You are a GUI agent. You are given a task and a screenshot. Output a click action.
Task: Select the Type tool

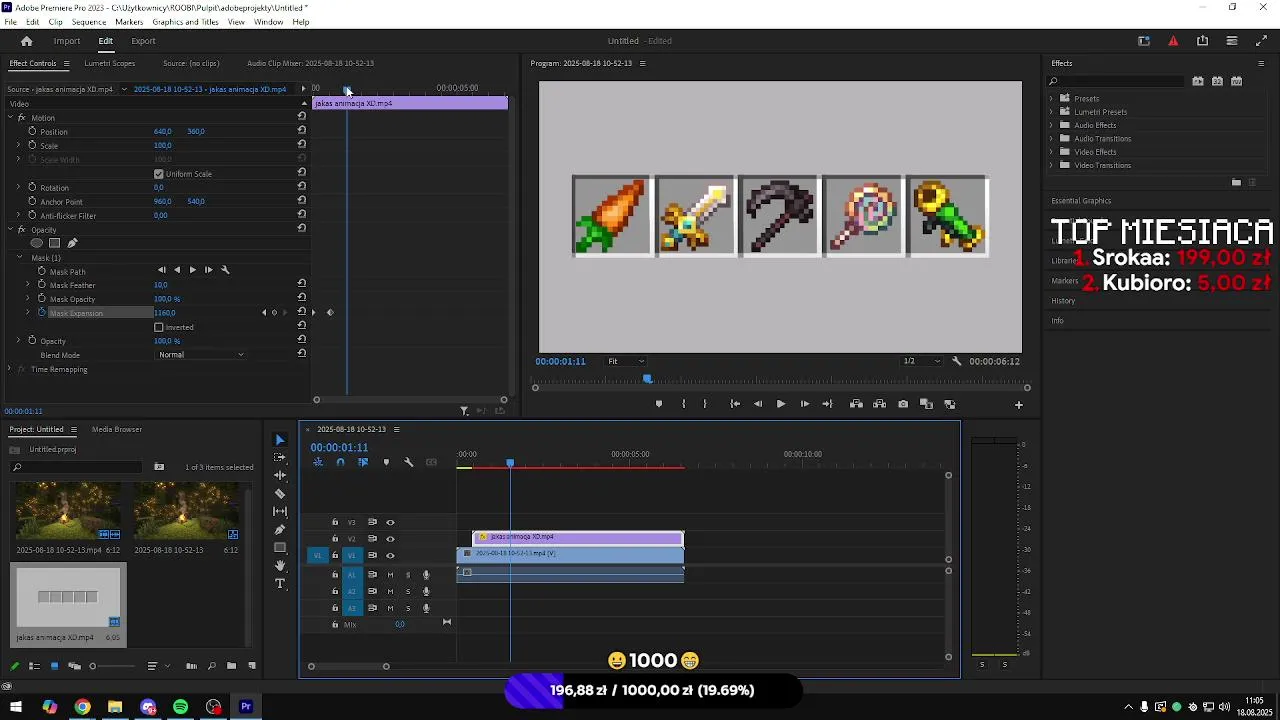(x=280, y=584)
